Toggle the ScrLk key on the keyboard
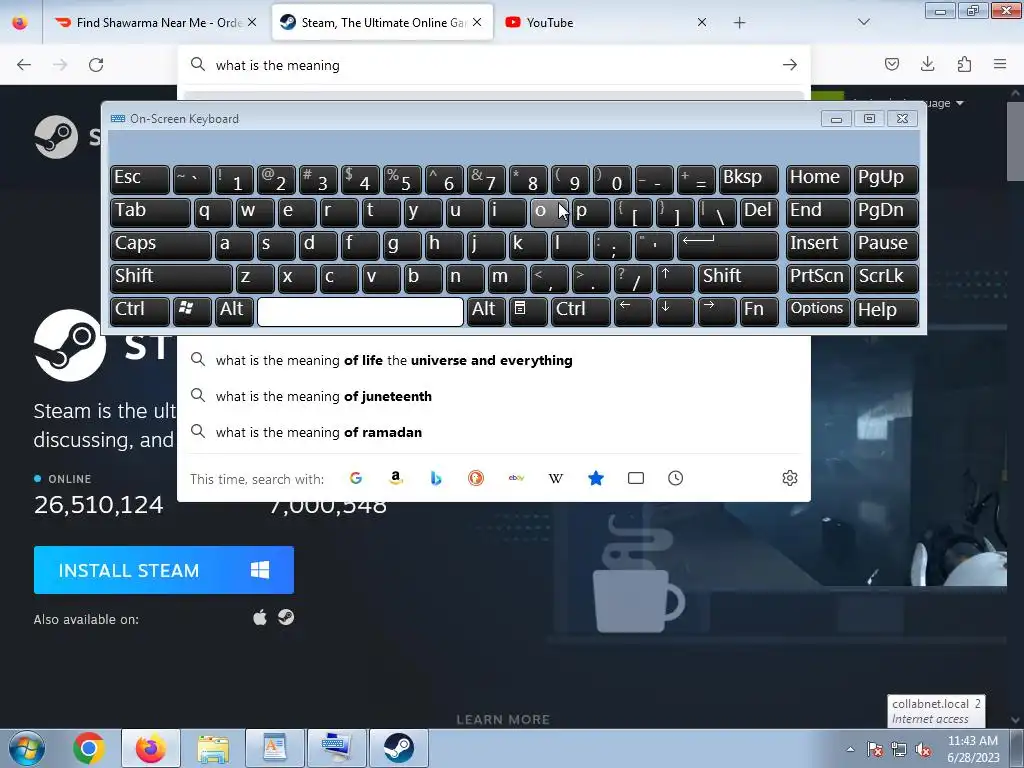The height and width of the screenshot is (768, 1024). tap(886, 277)
